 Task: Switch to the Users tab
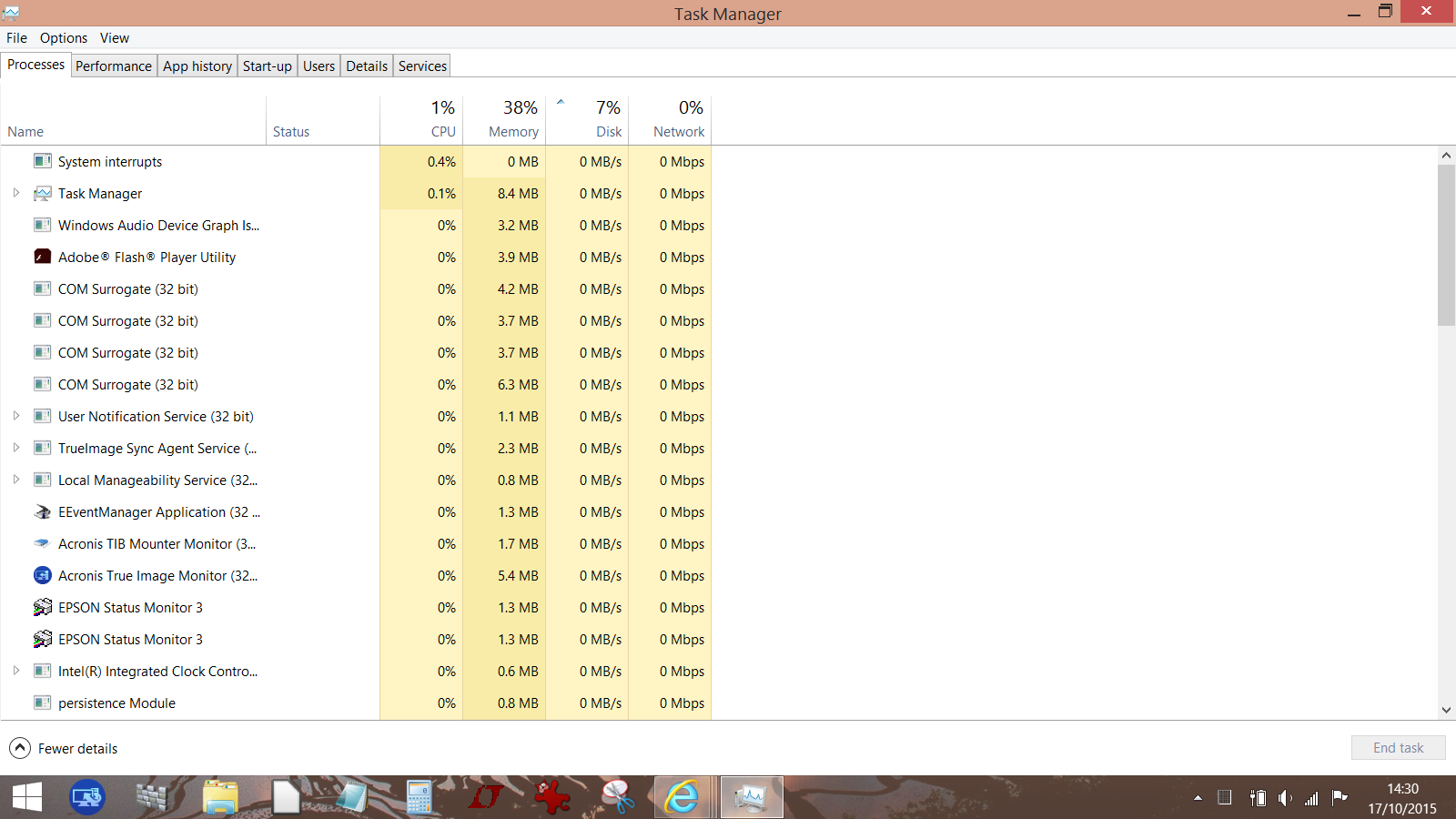pos(318,66)
